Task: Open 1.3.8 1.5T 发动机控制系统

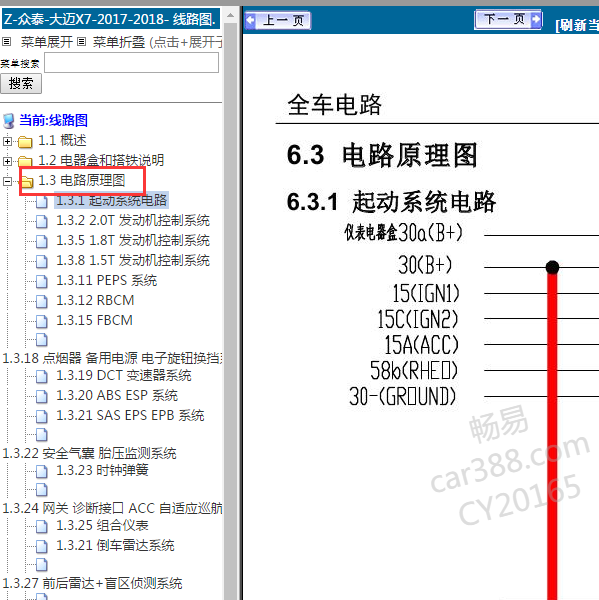Action: (133, 260)
